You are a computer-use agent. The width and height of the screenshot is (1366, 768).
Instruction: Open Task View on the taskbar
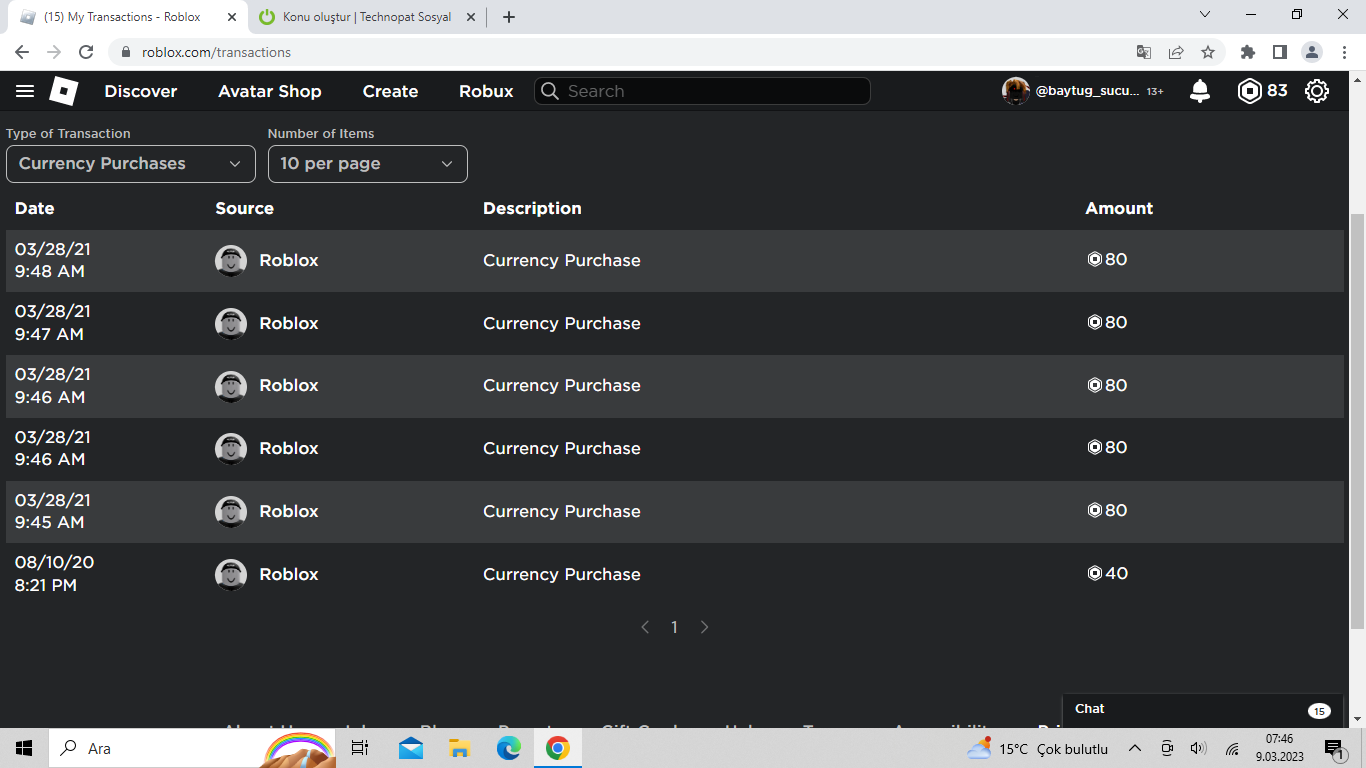click(x=361, y=748)
